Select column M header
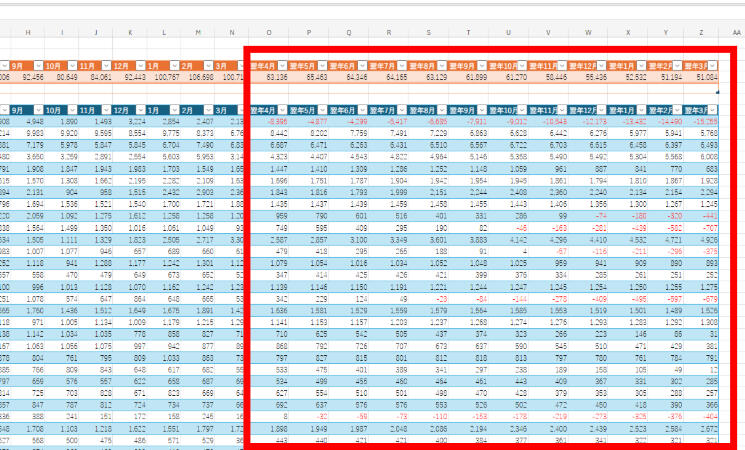 pyautogui.click(x=198, y=32)
